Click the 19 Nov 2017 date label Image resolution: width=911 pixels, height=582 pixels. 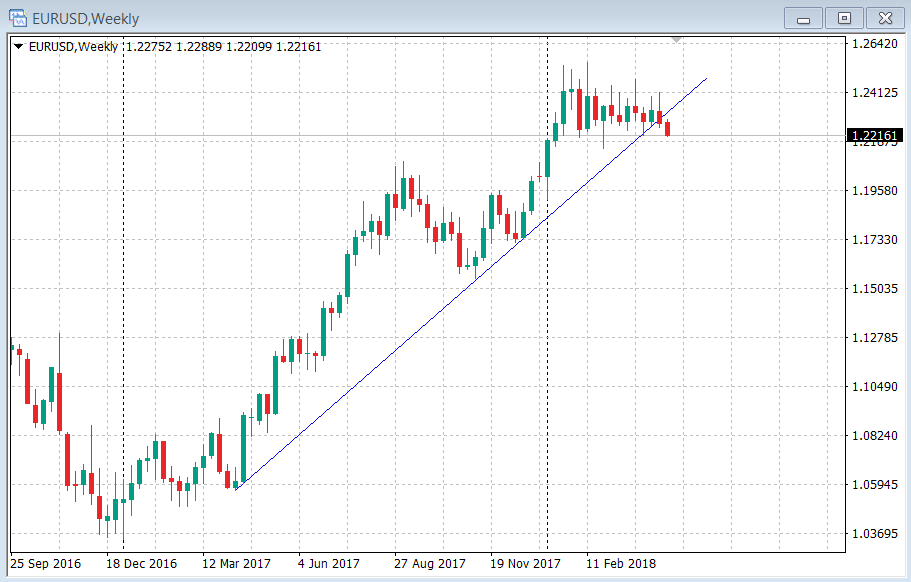click(525, 563)
